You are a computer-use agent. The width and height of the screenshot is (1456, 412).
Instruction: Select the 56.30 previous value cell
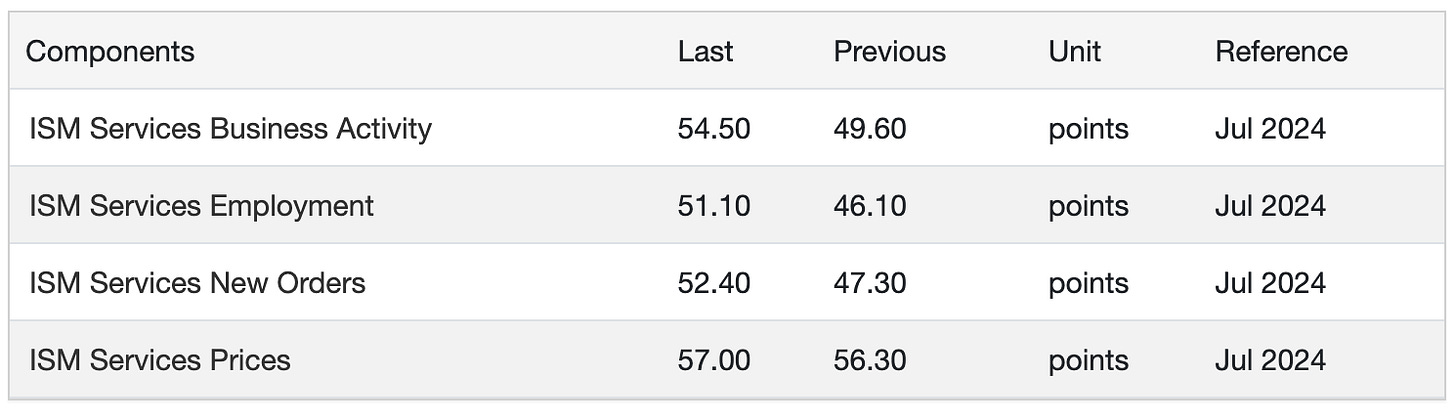[870, 360]
